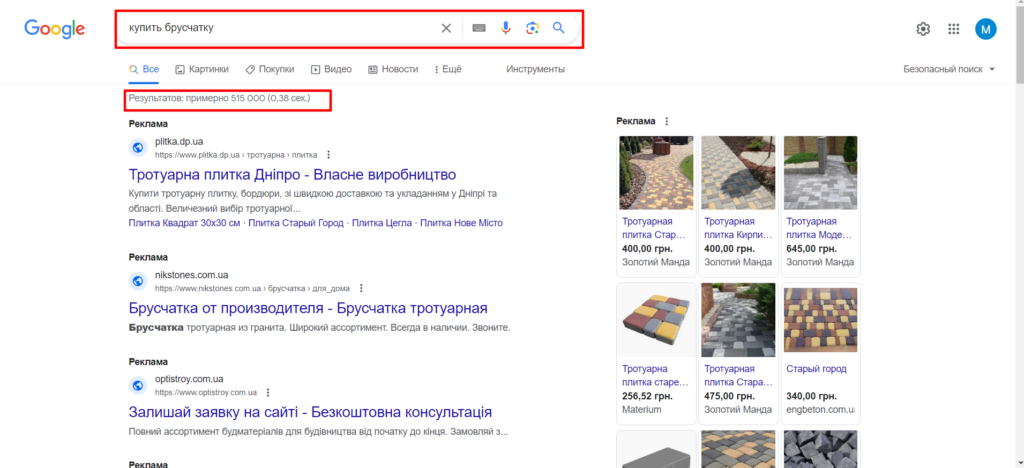The width and height of the screenshot is (1024, 468).
Task: Click three-dot menu next to plitka.dp.ua URL
Action: 328,155
